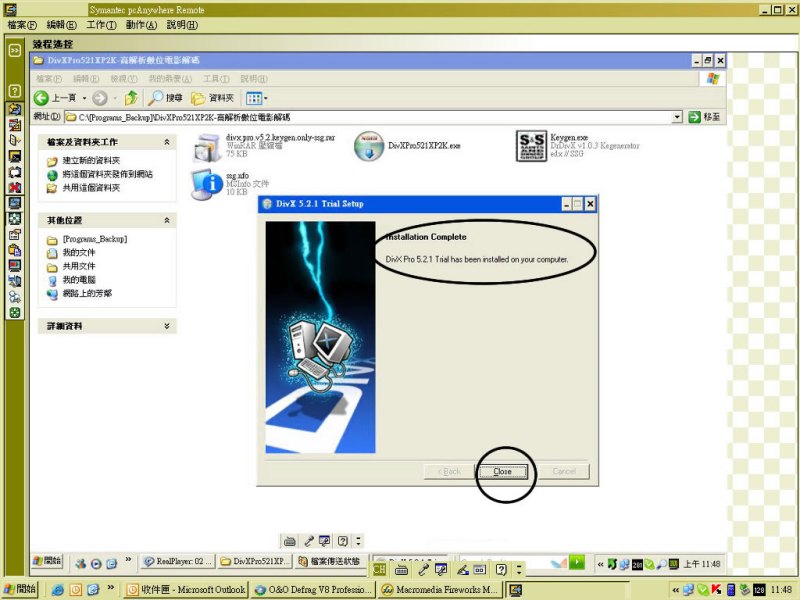Image resolution: width=800 pixels, height=600 pixels.
Task: Click the remote tray clock showing 上午 11:48
Action: point(702,564)
